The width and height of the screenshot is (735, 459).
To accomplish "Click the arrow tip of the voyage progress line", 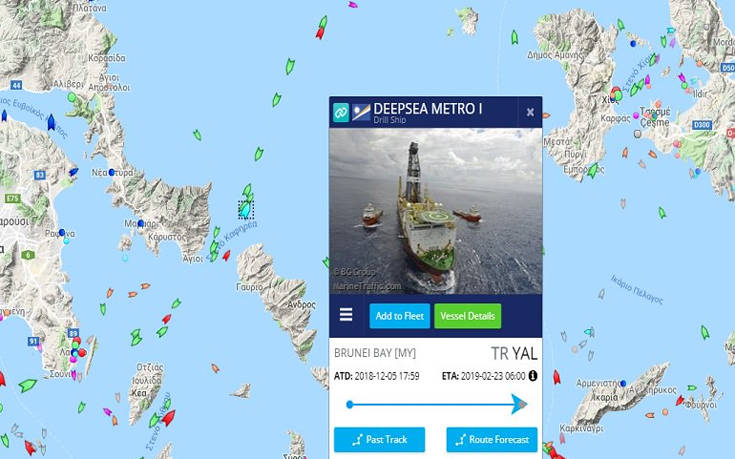I will (519, 404).
